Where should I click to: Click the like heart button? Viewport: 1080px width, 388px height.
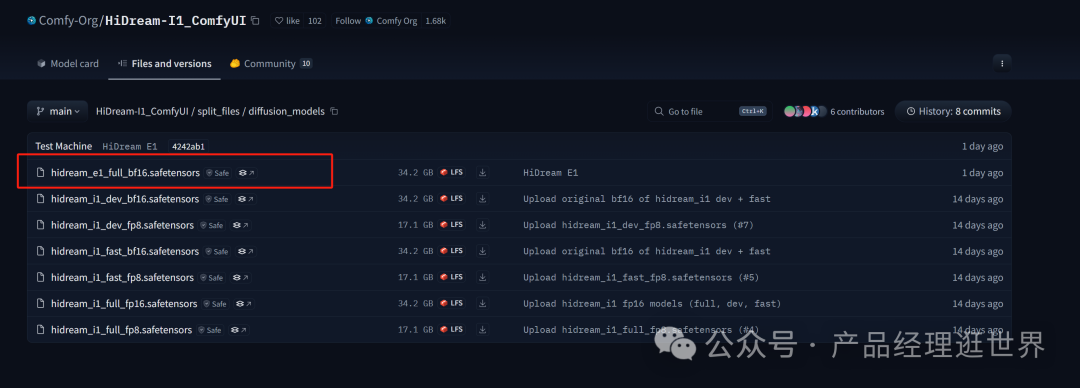287,21
